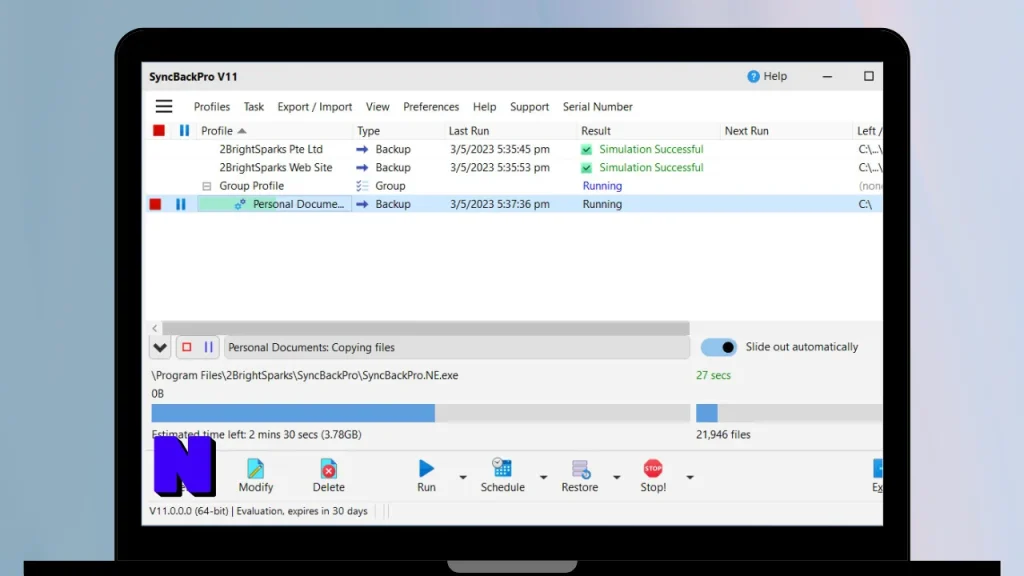Click the Stop! sign icon
This screenshot has width=1024, height=576.
pyautogui.click(x=653, y=468)
